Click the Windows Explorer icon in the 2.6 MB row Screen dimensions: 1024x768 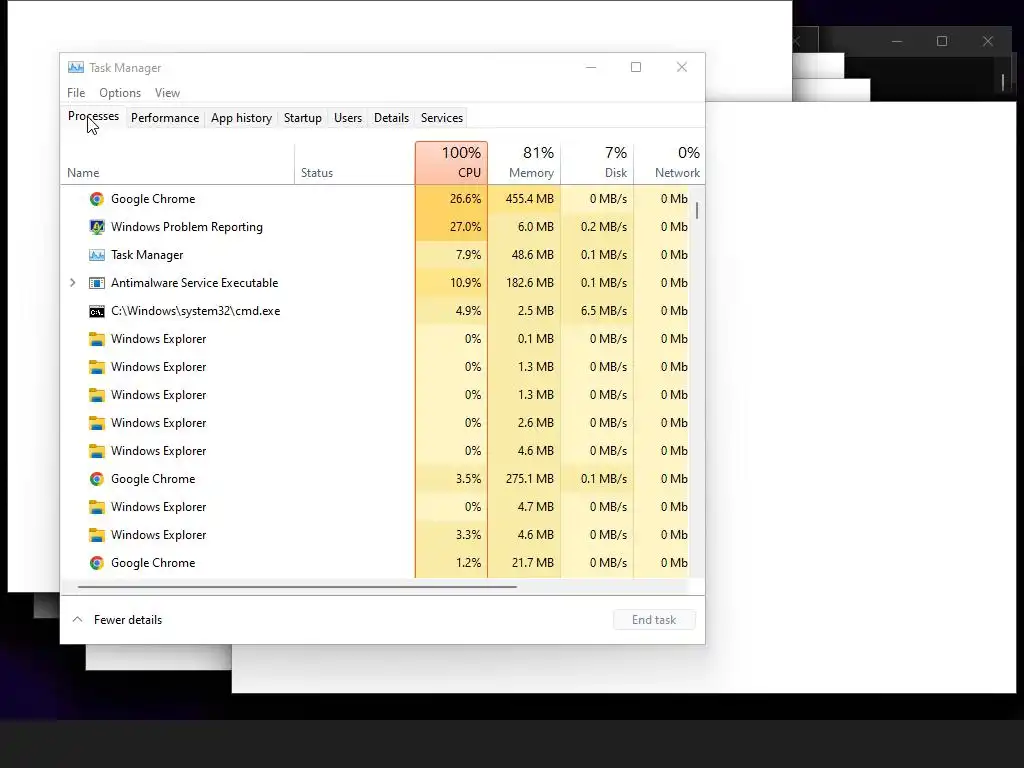point(97,423)
